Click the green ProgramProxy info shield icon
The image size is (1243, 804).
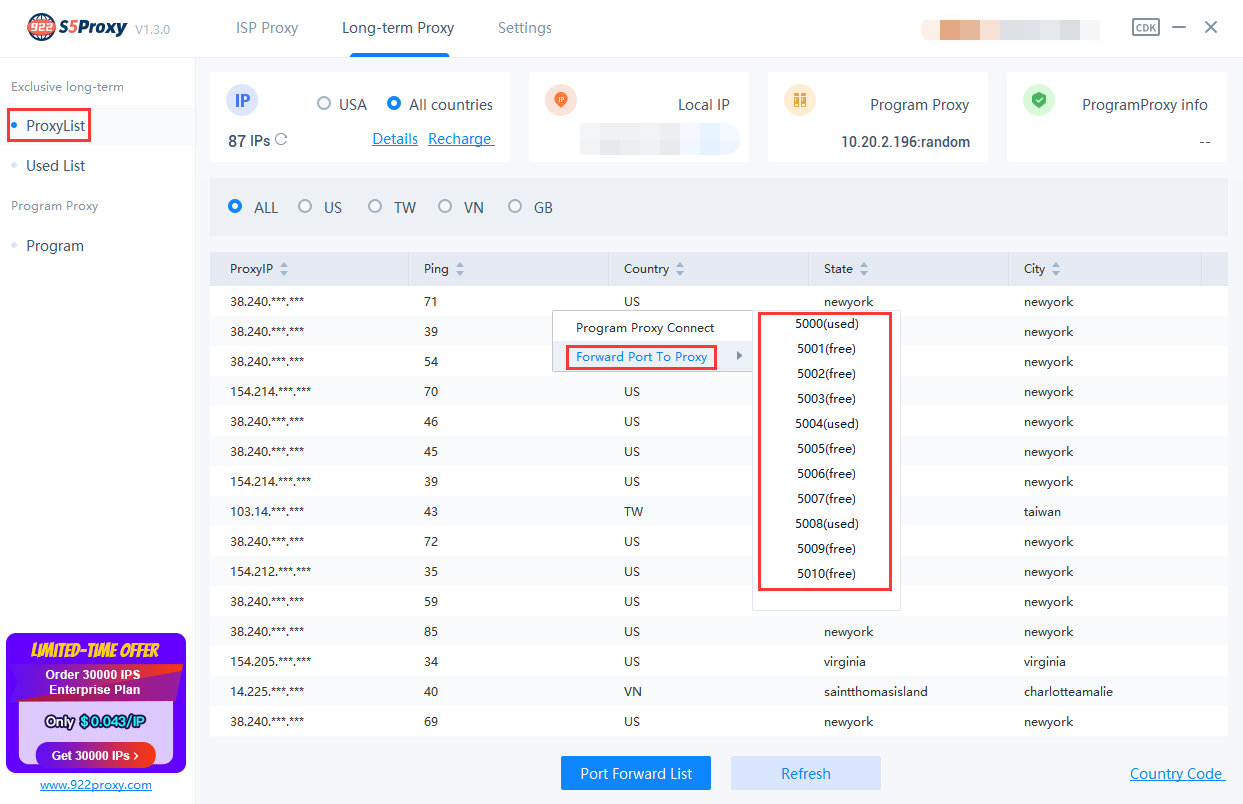coord(1039,100)
